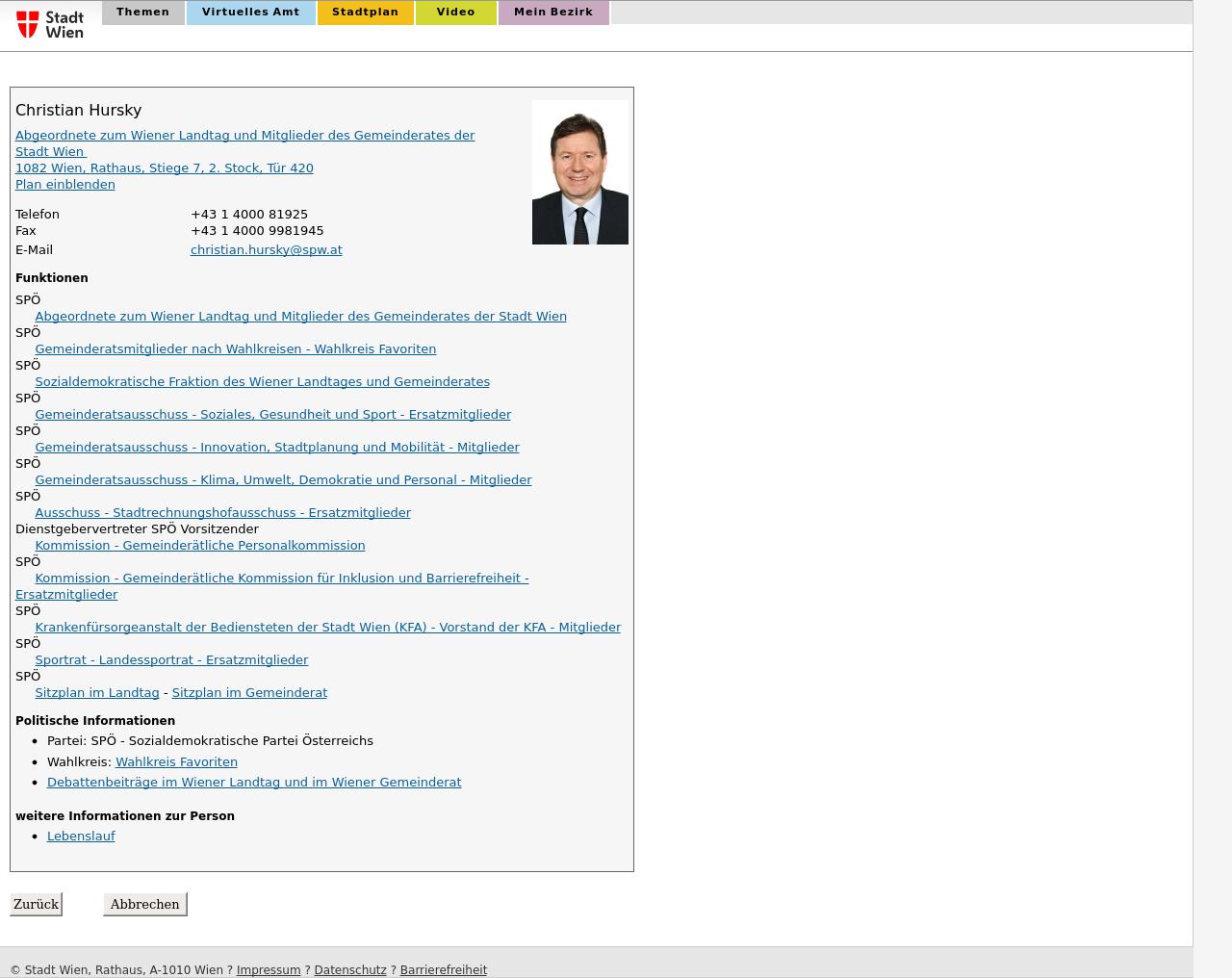Open Sitzplan im Gemeinderat link
This screenshot has height=978, width=1232.
[249, 692]
